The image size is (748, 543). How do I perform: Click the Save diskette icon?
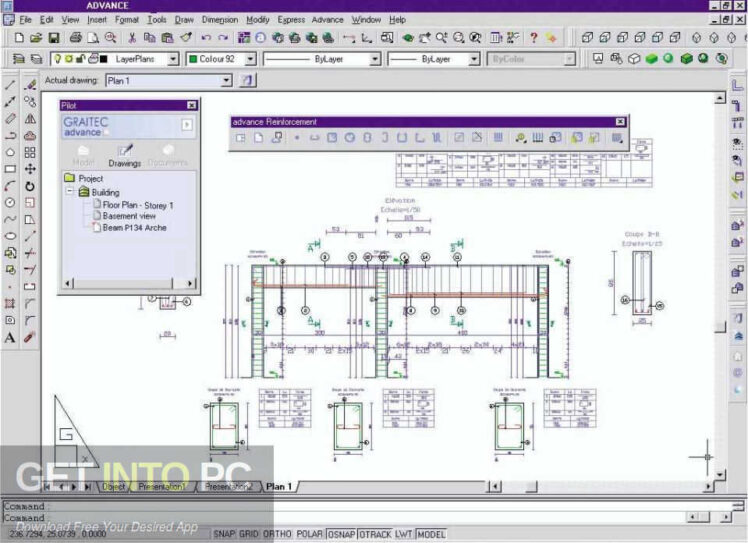click(54, 38)
